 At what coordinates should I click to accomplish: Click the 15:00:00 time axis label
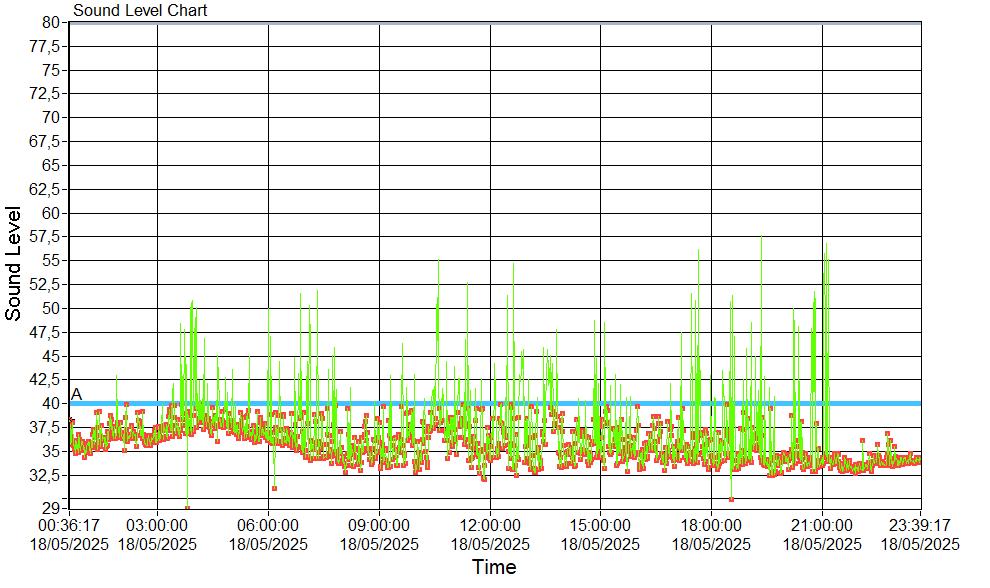[x=600, y=525]
